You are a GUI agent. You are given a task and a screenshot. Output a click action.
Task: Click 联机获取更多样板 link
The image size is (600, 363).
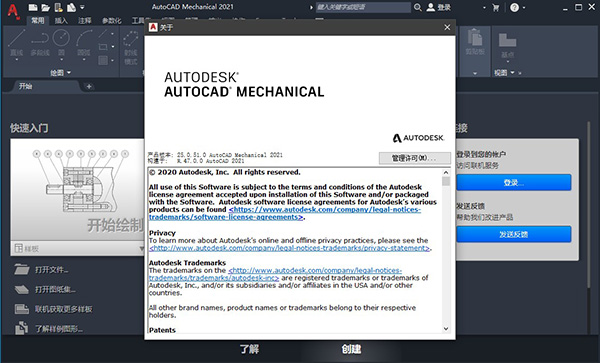pos(64,309)
